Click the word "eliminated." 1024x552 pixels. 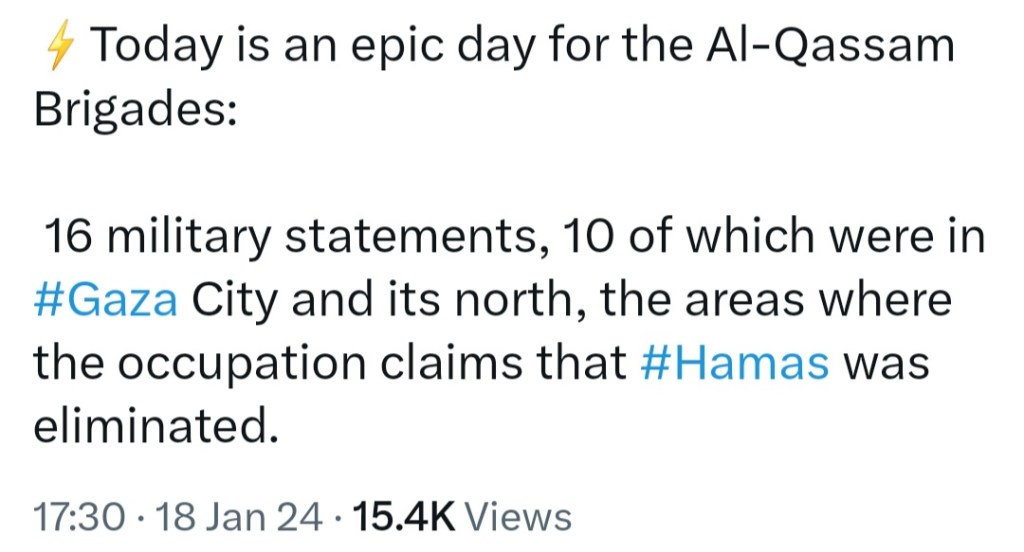point(154,428)
